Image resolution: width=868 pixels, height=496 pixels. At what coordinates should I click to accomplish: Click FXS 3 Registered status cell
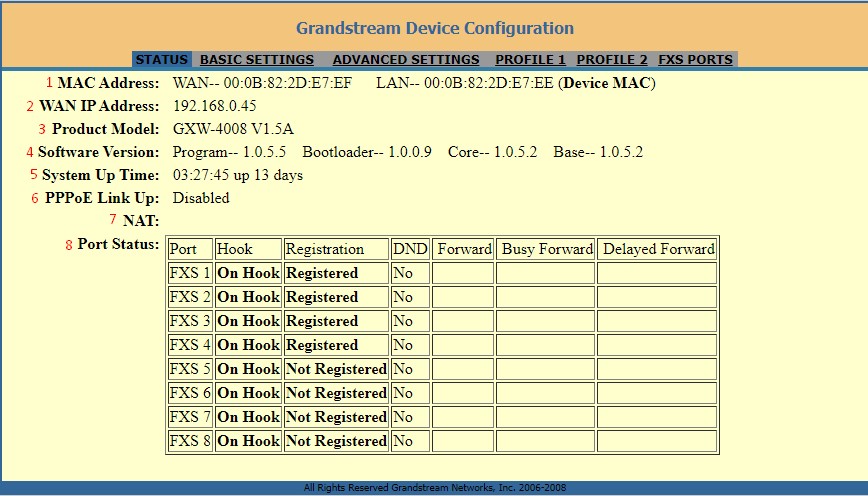(336, 321)
